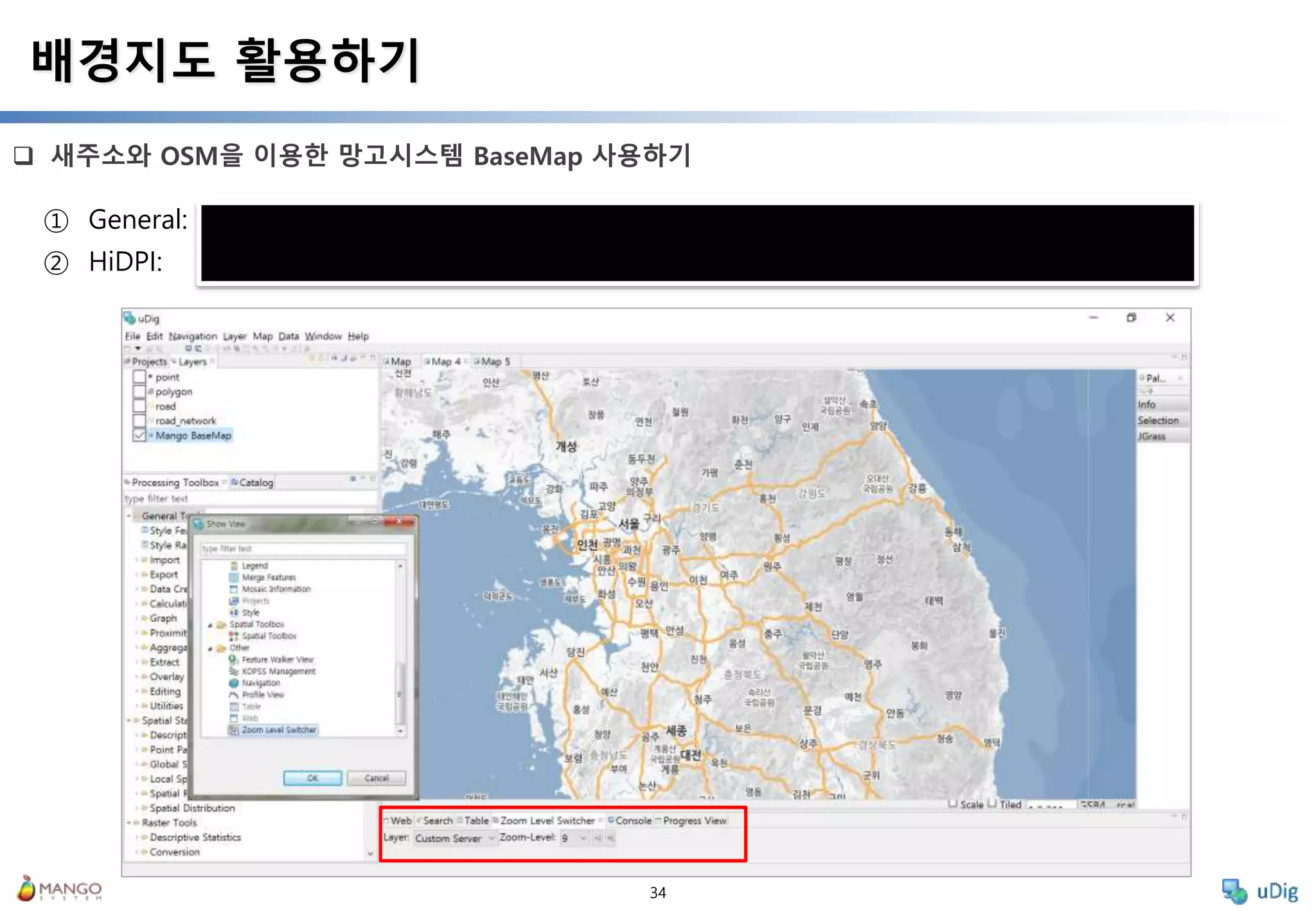1316x911 pixels.
Task: Open the Navigation menu in menu bar
Action: tap(193, 336)
